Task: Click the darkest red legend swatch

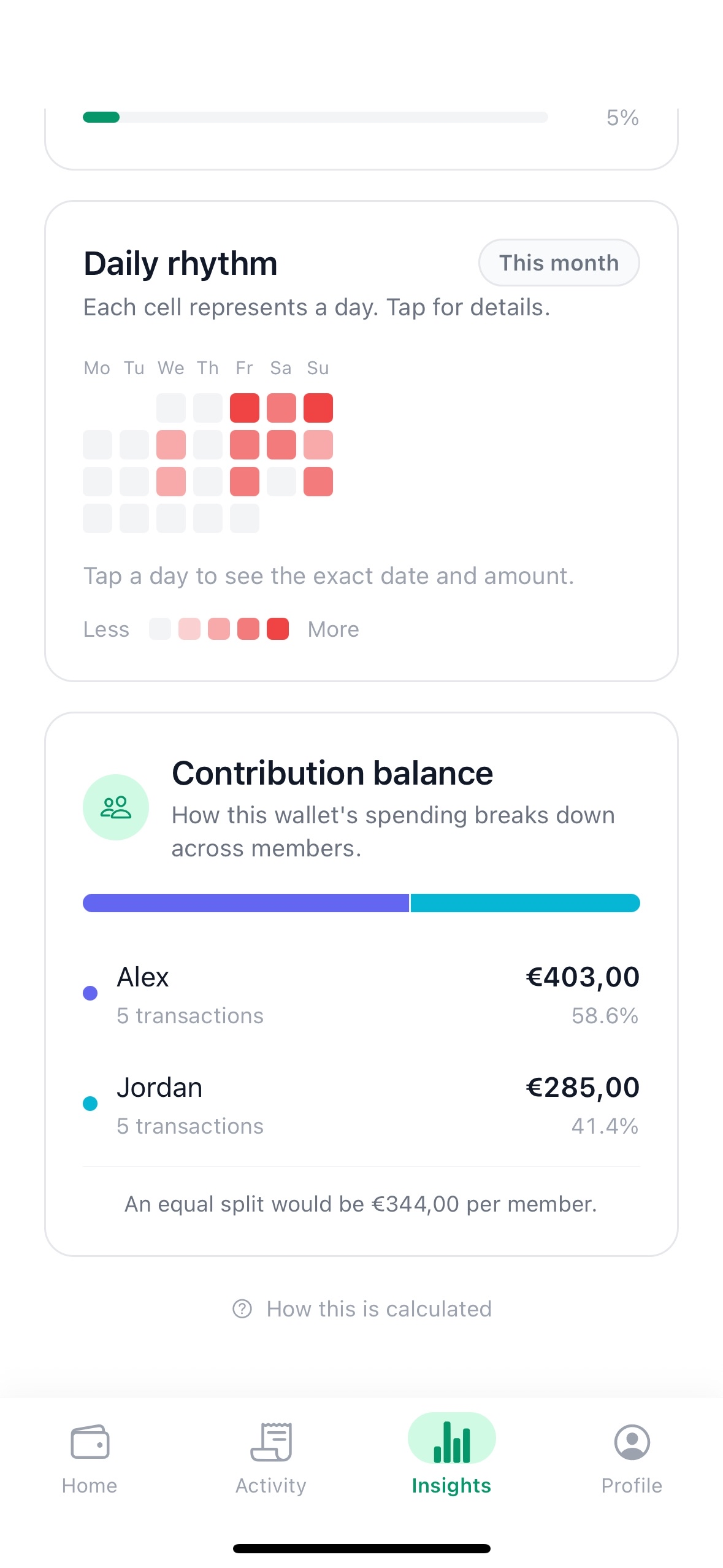Action: [x=278, y=629]
